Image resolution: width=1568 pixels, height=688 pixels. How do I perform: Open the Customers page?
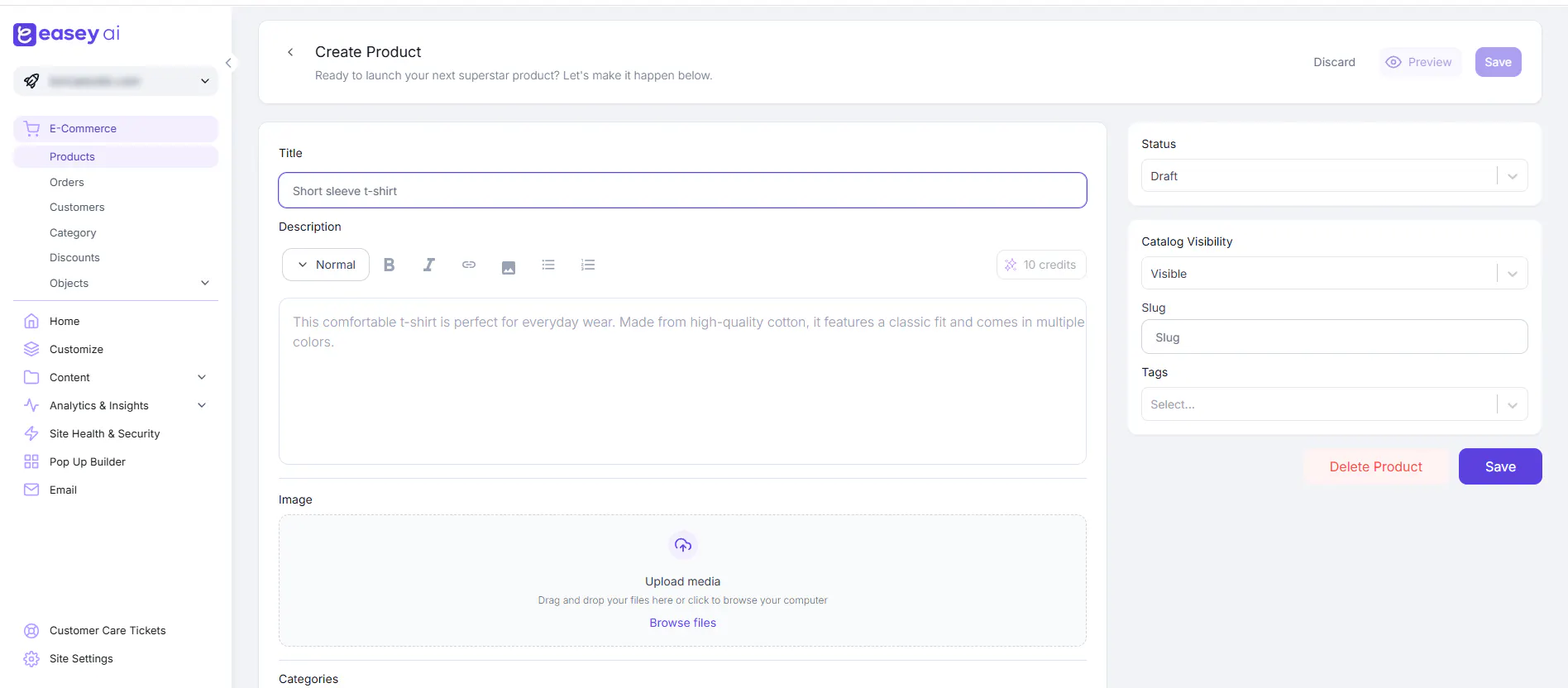pyautogui.click(x=77, y=207)
